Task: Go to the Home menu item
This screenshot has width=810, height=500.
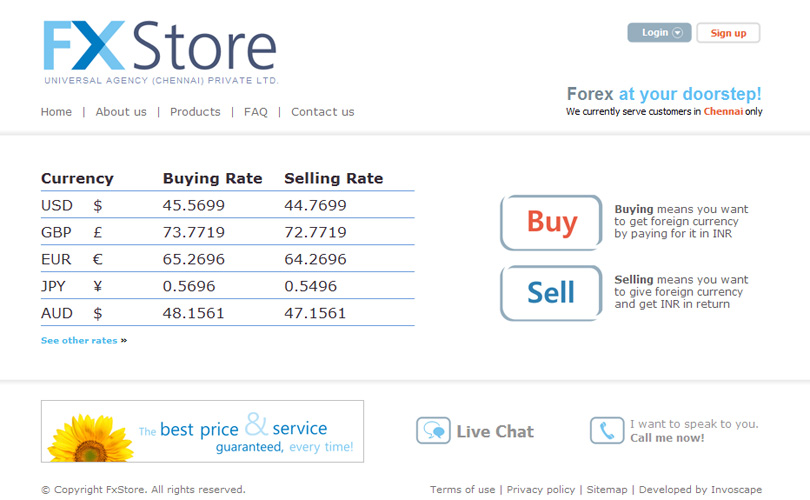Action: [56, 112]
